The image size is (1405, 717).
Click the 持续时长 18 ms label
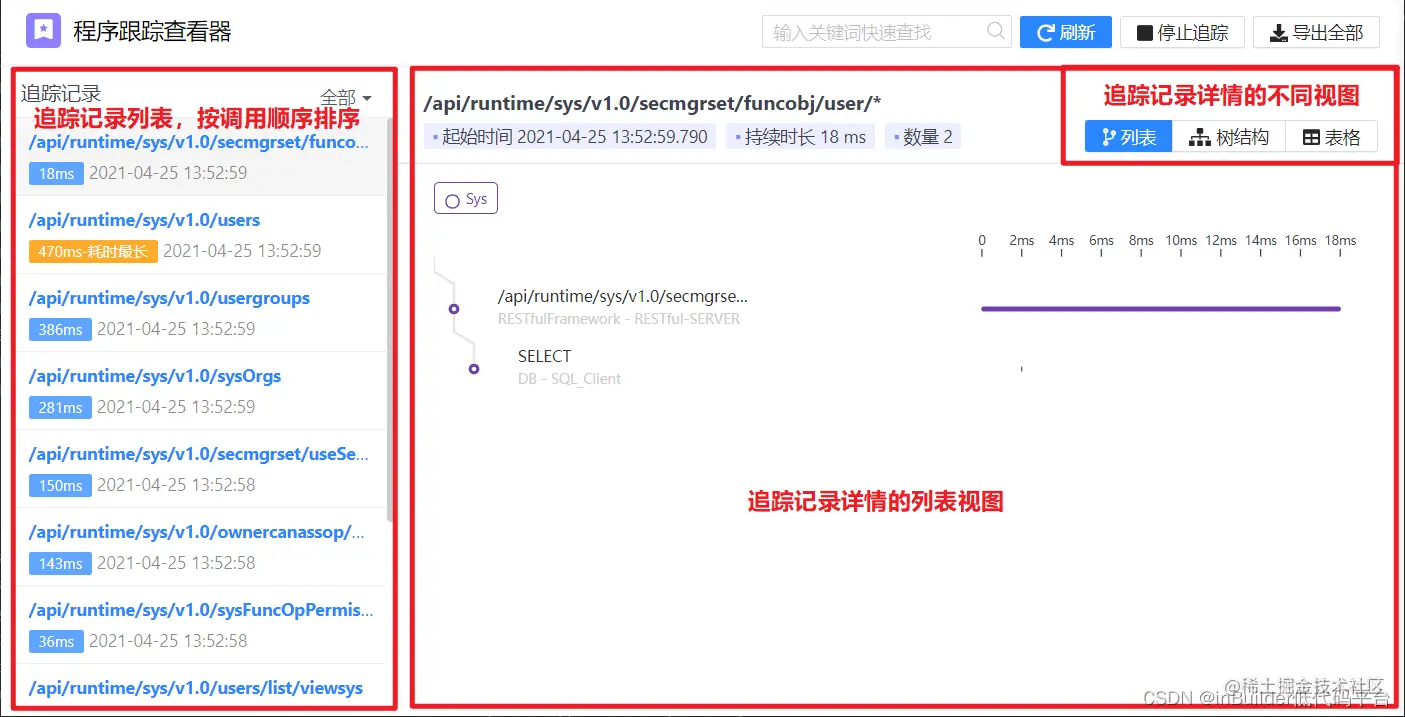(x=801, y=137)
